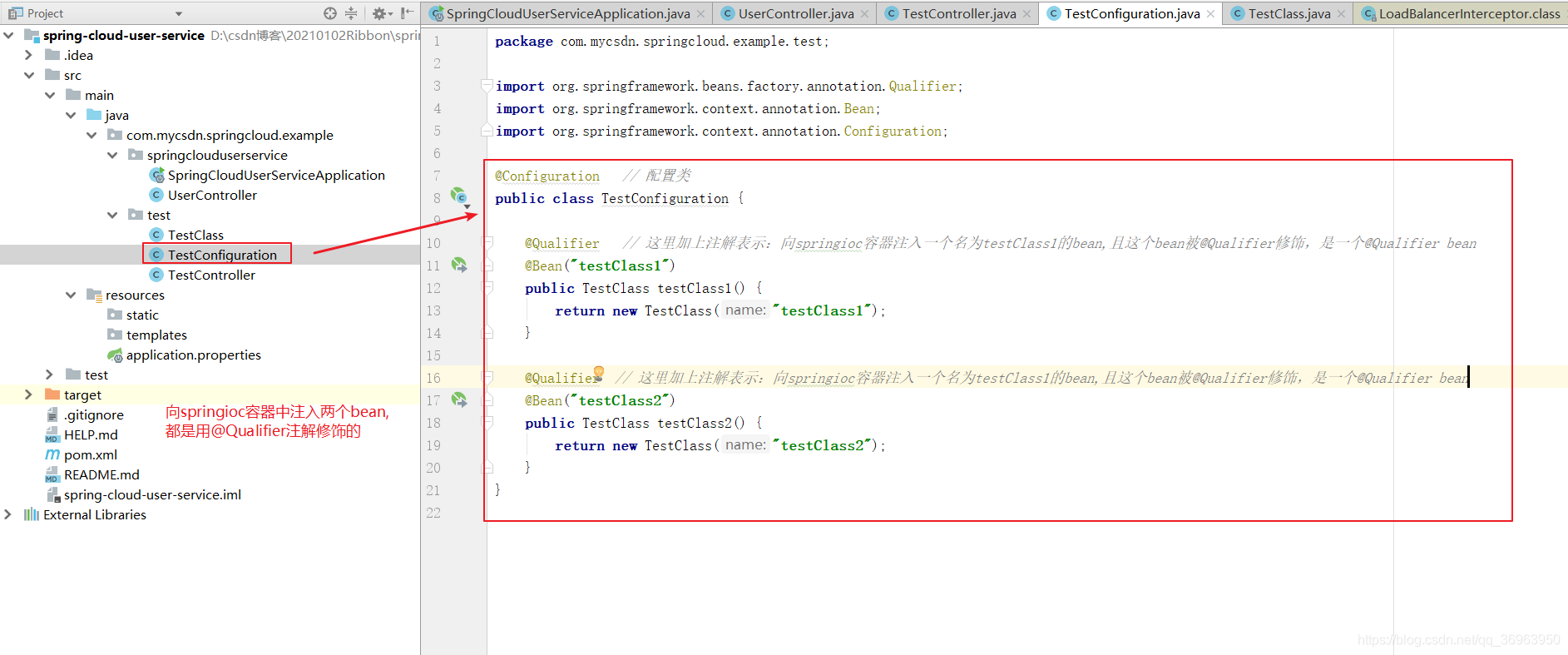Select the static folder
The width and height of the screenshot is (1568, 655).
click(142, 315)
